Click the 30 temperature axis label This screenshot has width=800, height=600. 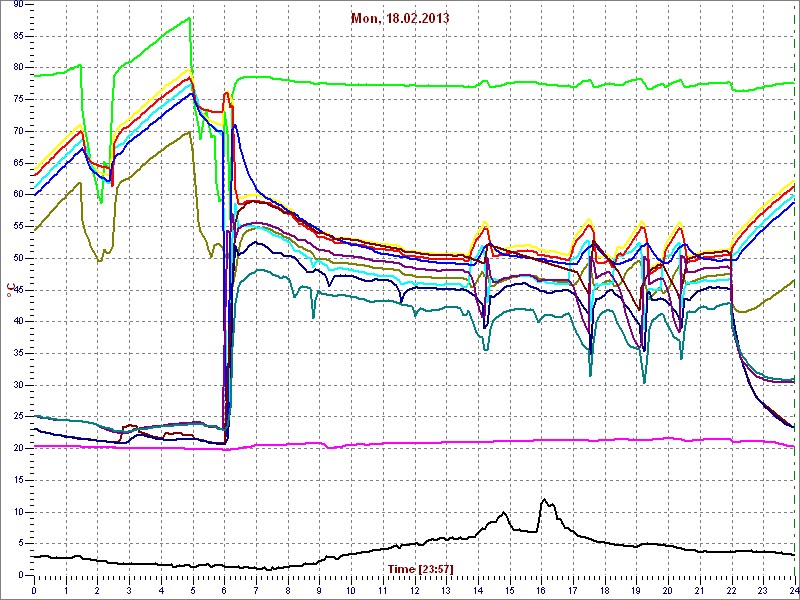[18, 385]
